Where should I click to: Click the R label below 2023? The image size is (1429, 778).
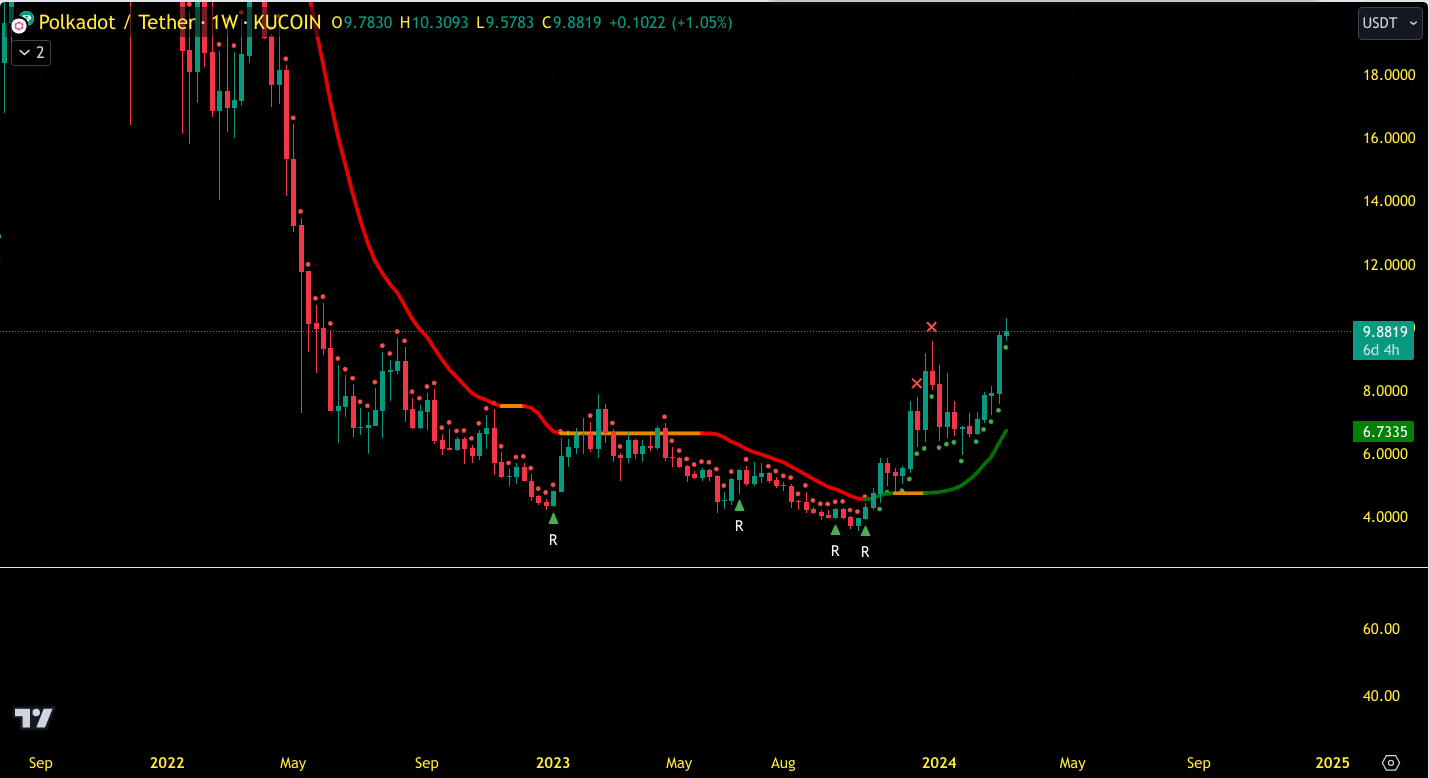pos(553,539)
